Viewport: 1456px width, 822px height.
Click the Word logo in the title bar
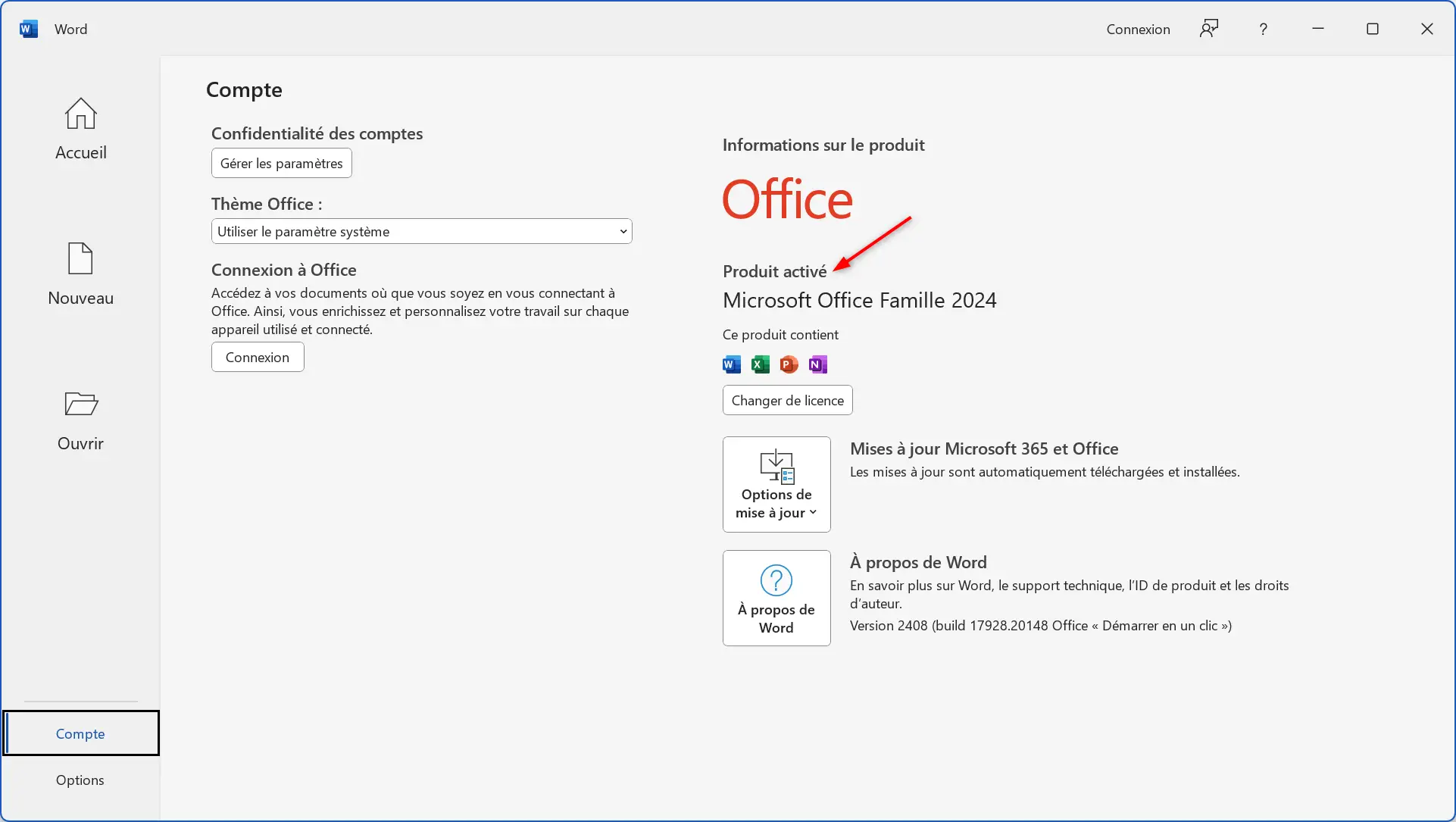pyautogui.click(x=28, y=28)
